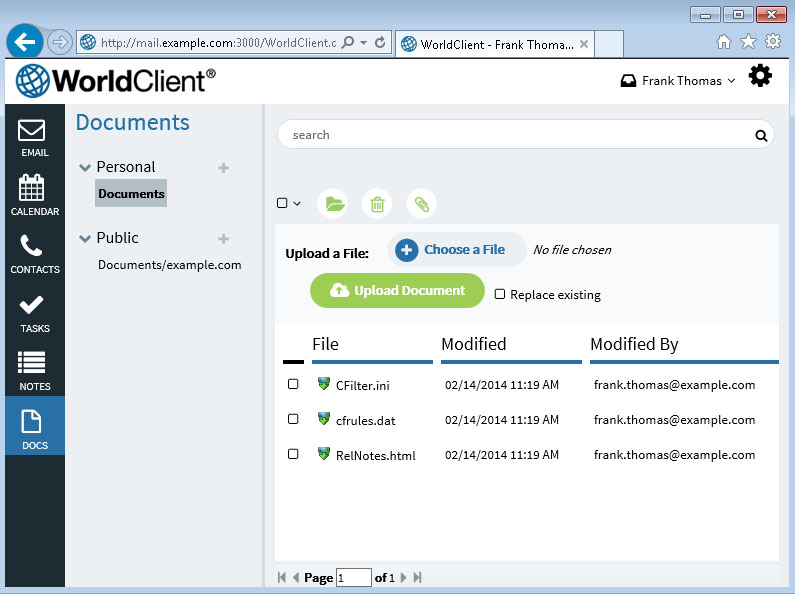The width and height of the screenshot is (795, 594).
Task: Click the trash delete icon
Action: 377,204
